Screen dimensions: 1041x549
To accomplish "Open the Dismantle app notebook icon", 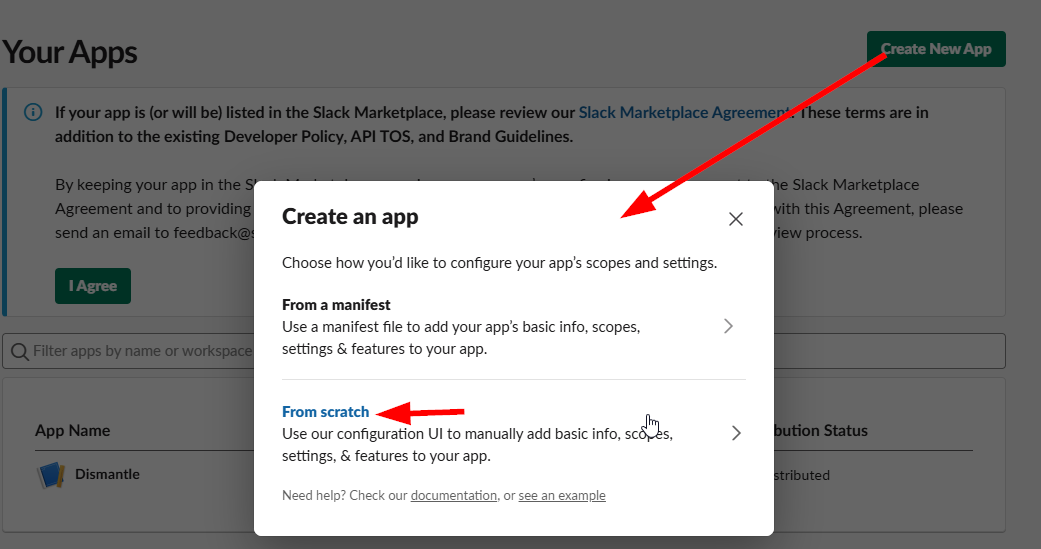I will [x=50, y=475].
